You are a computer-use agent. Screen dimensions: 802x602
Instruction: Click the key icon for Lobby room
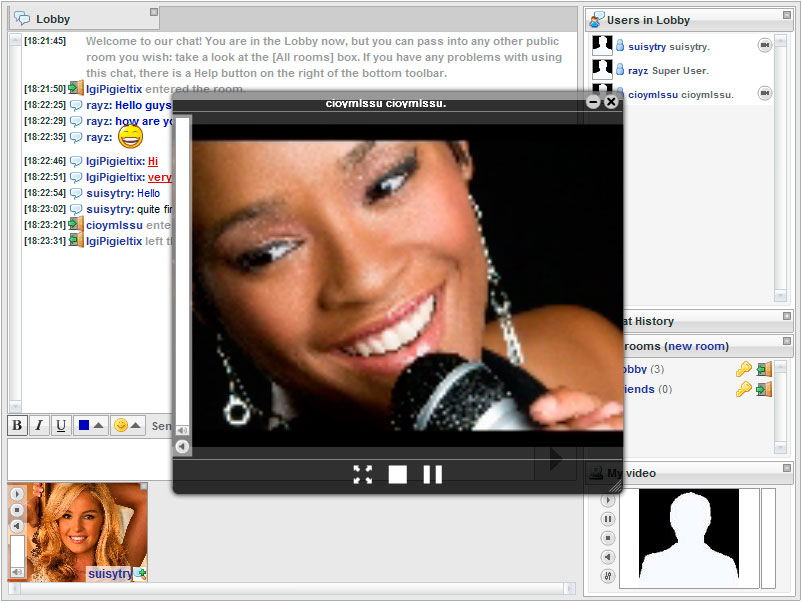tap(744, 369)
